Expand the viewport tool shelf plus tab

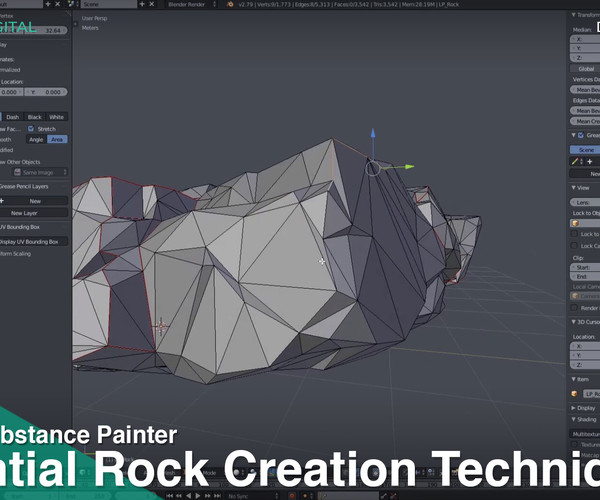[75, 24]
